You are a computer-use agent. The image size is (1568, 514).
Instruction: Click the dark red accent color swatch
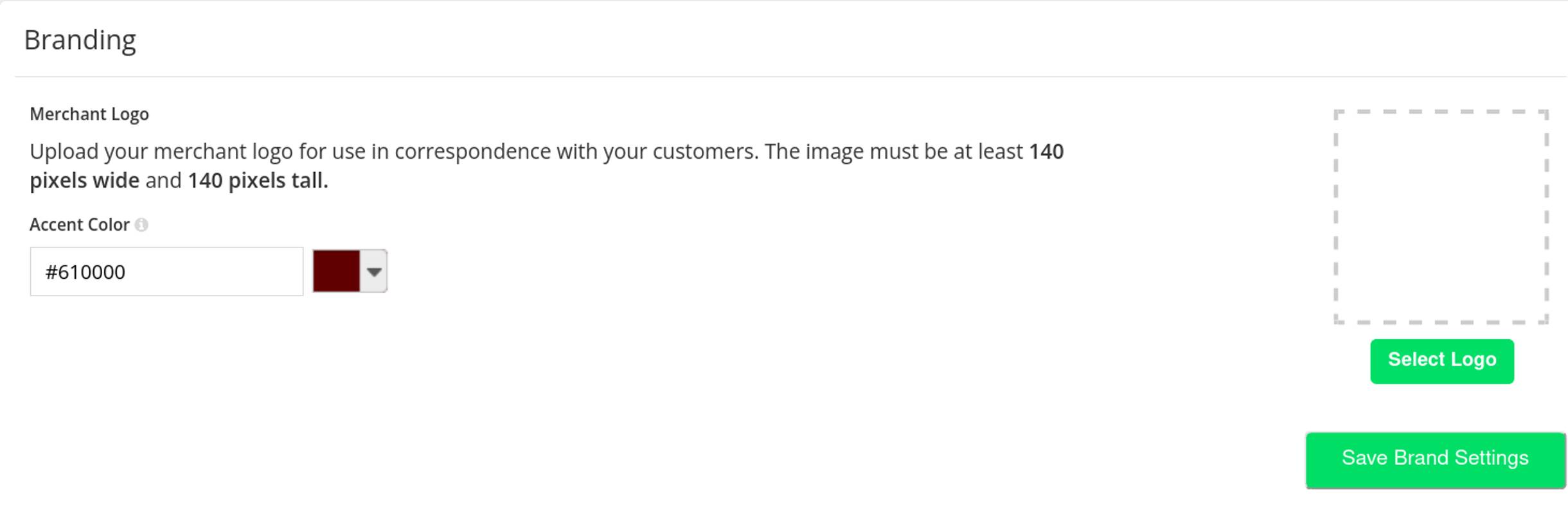pyautogui.click(x=336, y=272)
